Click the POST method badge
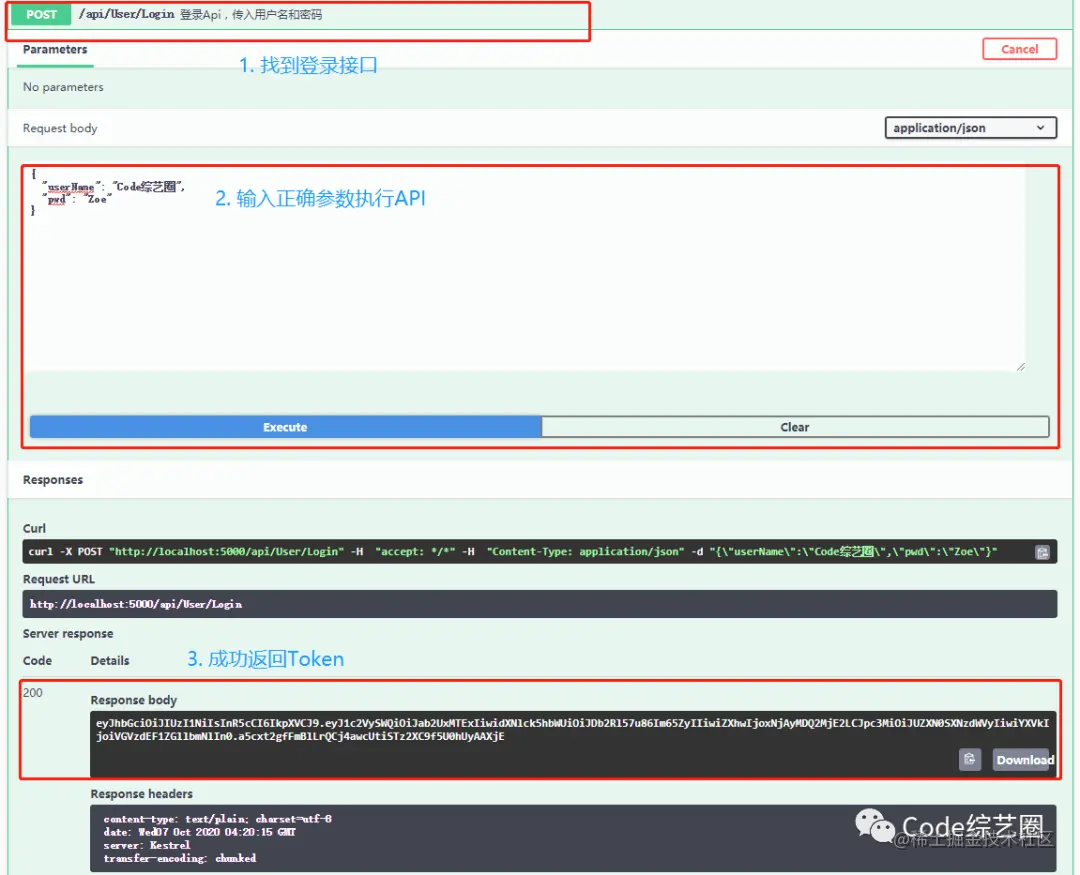 (x=41, y=14)
